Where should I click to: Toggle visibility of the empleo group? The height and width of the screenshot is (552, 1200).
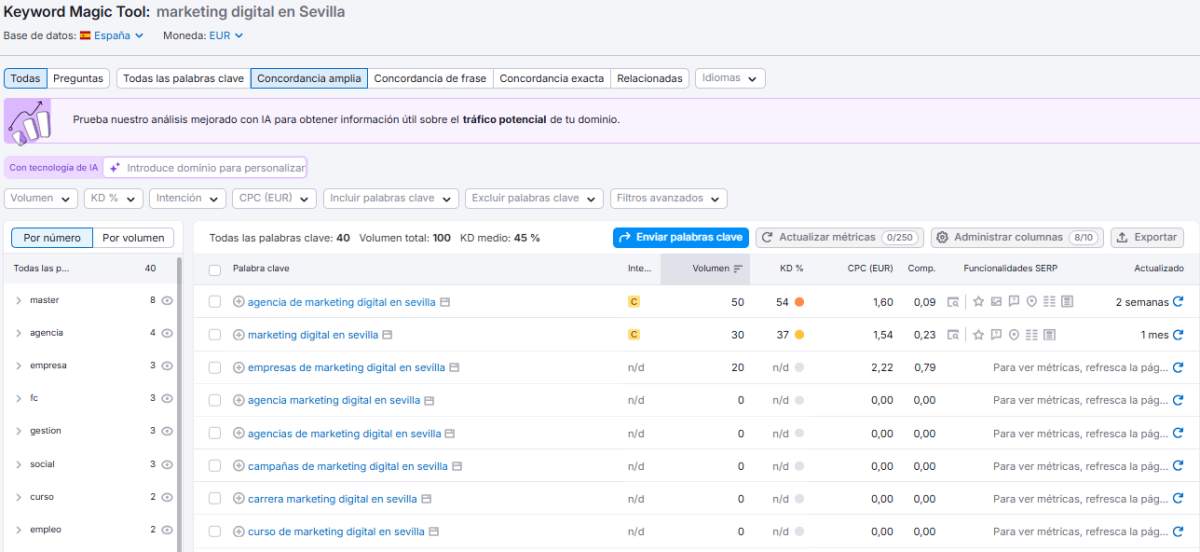coord(167,530)
